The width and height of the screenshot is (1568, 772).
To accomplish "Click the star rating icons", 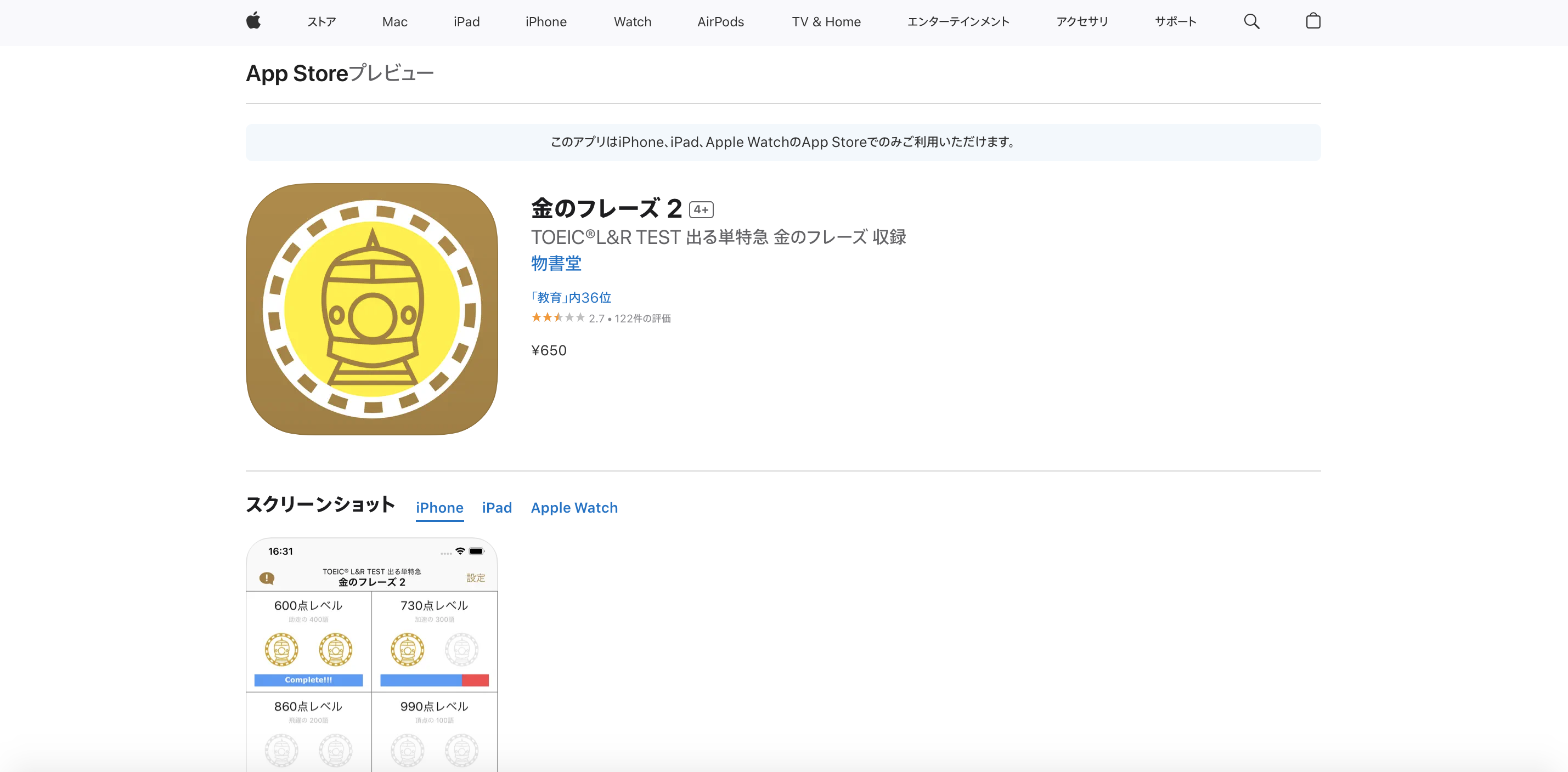I will click(x=558, y=317).
